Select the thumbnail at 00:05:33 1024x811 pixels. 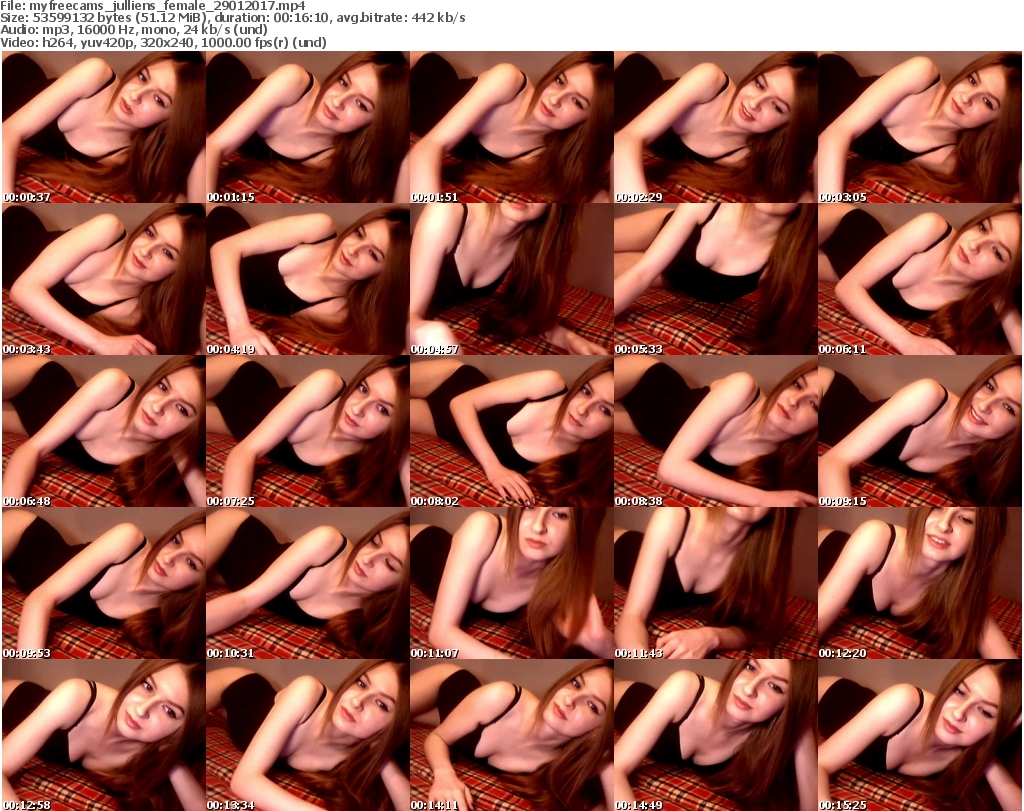[x=715, y=279]
